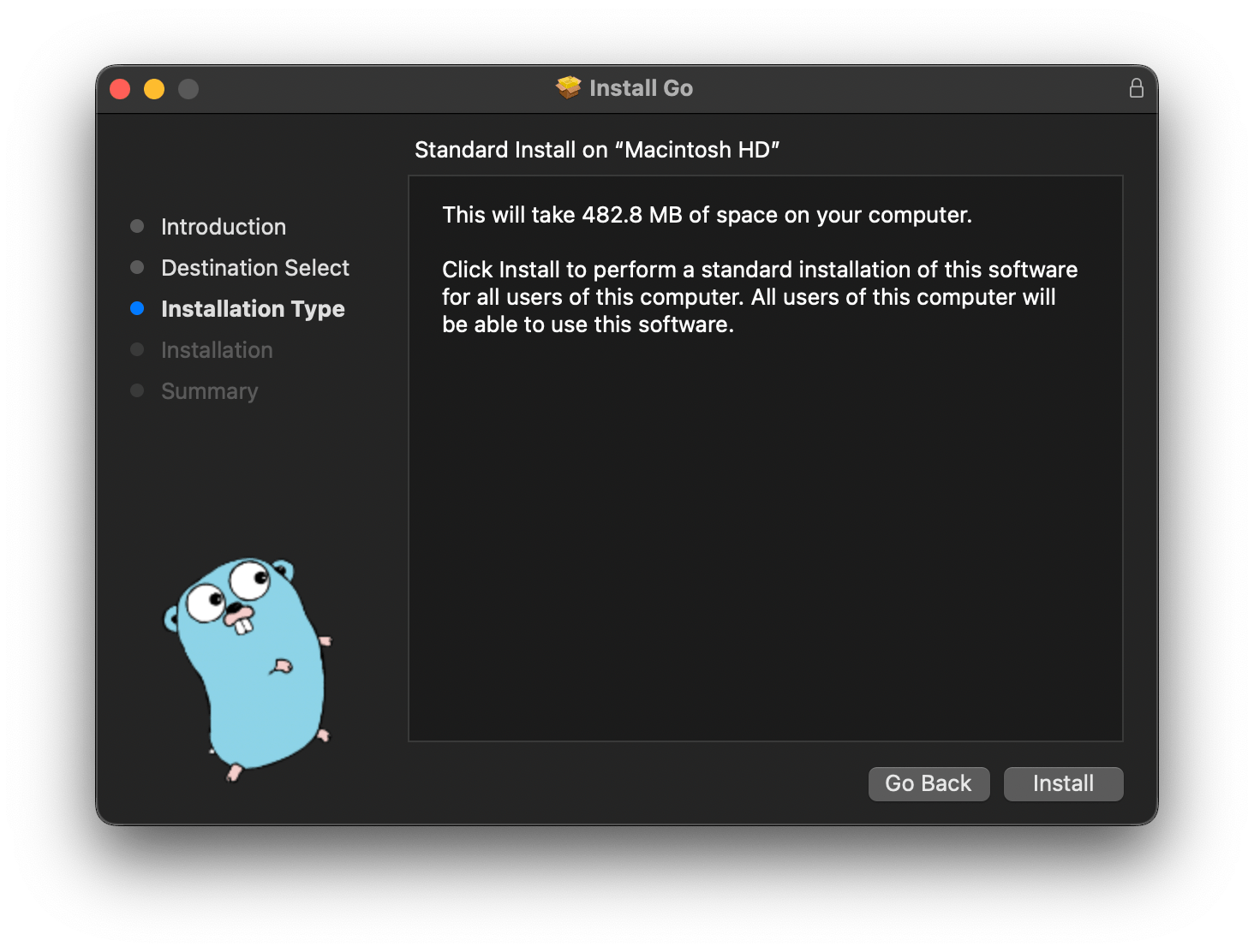Select the Summary step in the sidebar
The width and height of the screenshot is (1254, 952).
click(x=209, y=390)
